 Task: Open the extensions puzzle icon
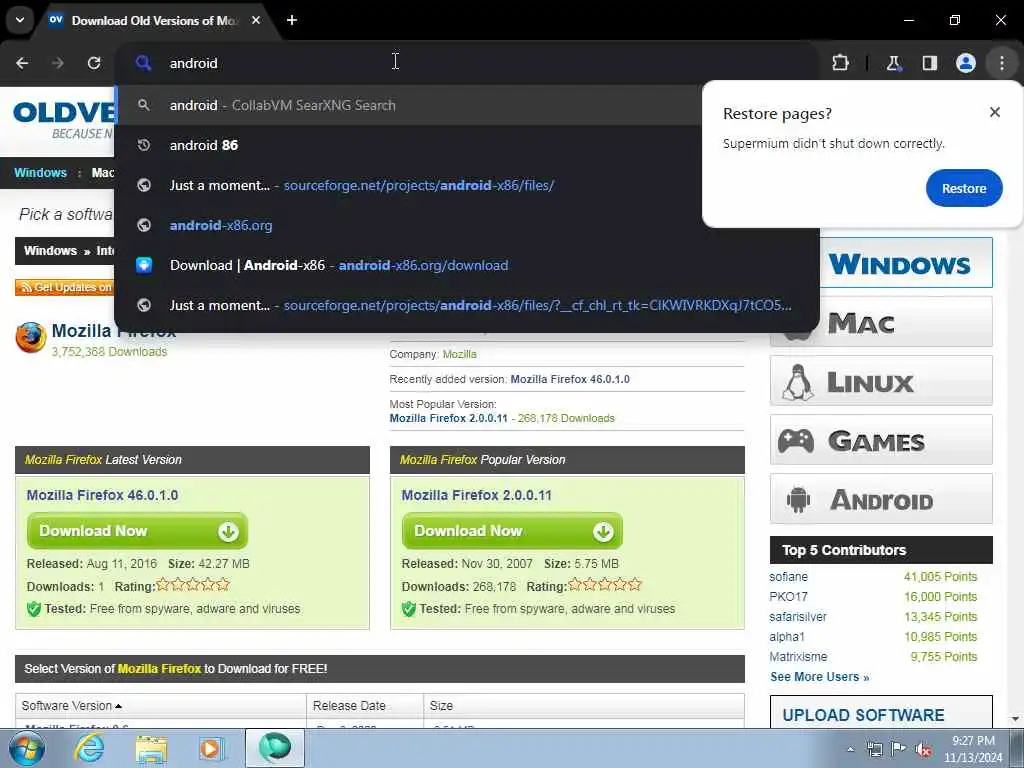(x=840, y=63)
